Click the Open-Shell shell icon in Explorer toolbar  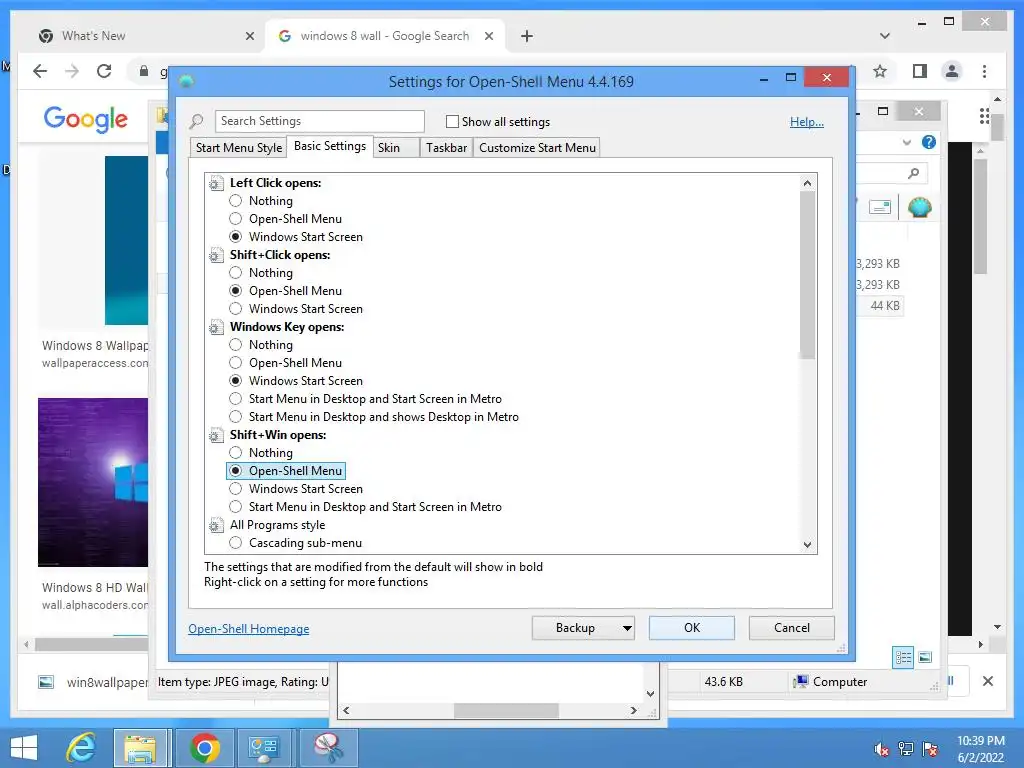click(919, 208)
